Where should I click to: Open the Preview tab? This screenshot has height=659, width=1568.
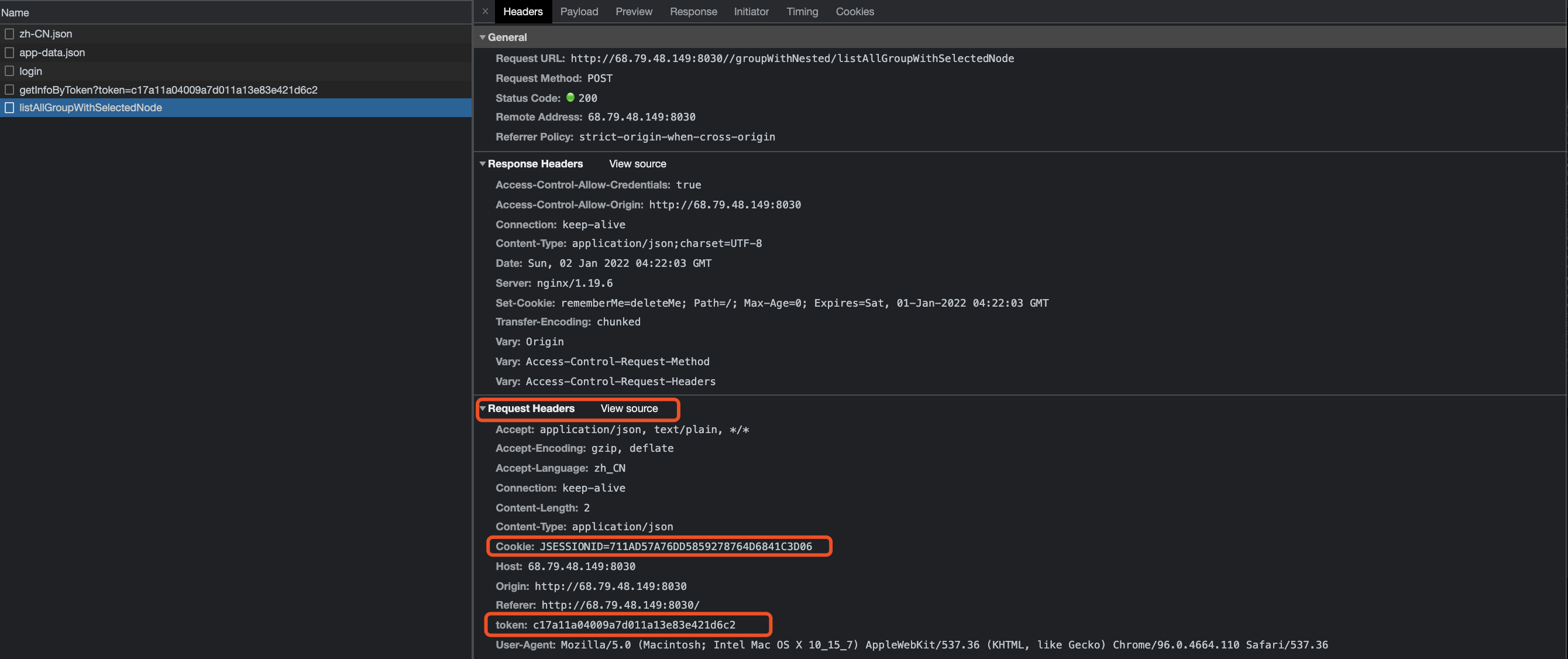coord(634,12)
